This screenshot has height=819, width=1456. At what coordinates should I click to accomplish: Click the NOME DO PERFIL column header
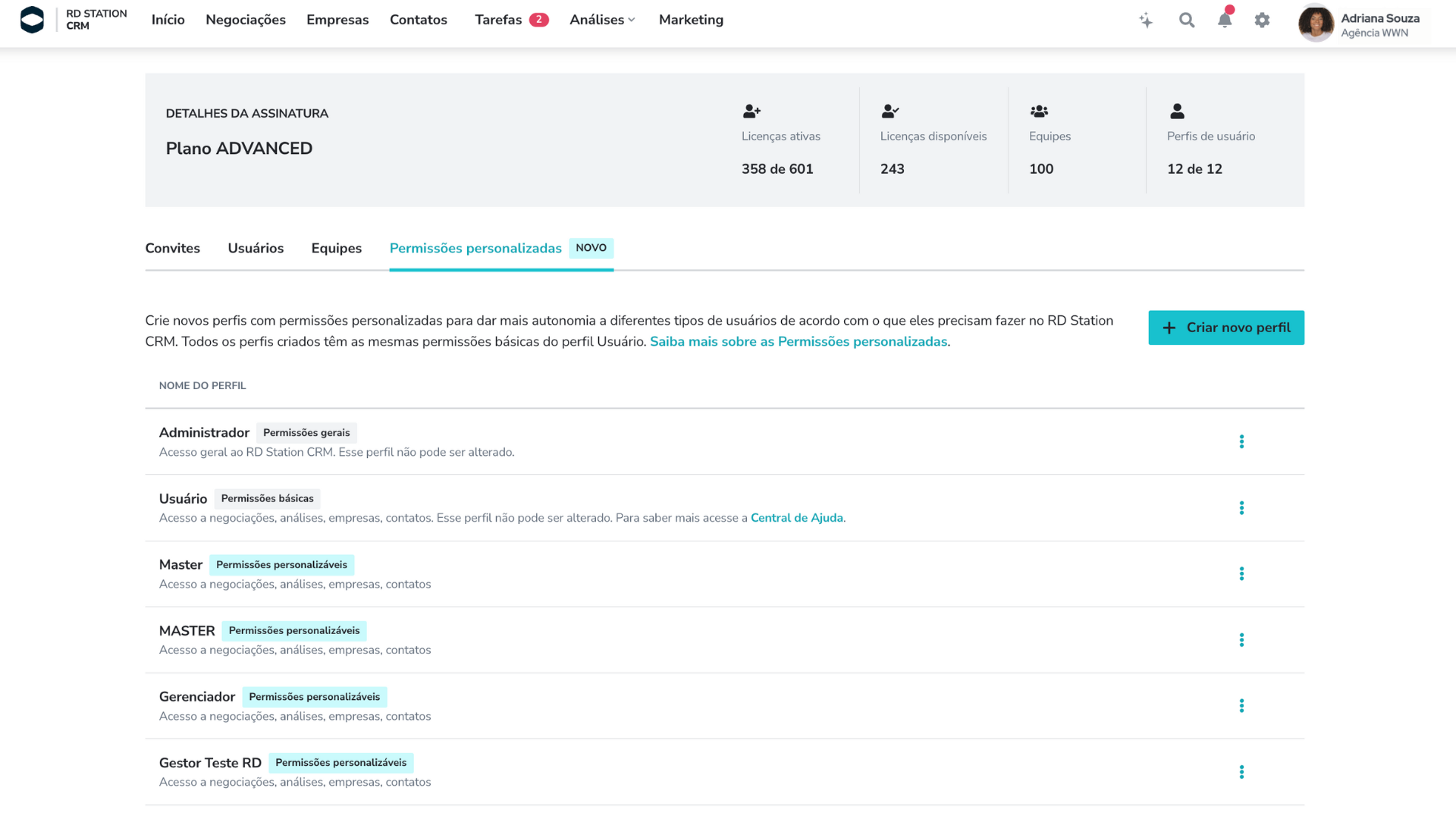202,386
